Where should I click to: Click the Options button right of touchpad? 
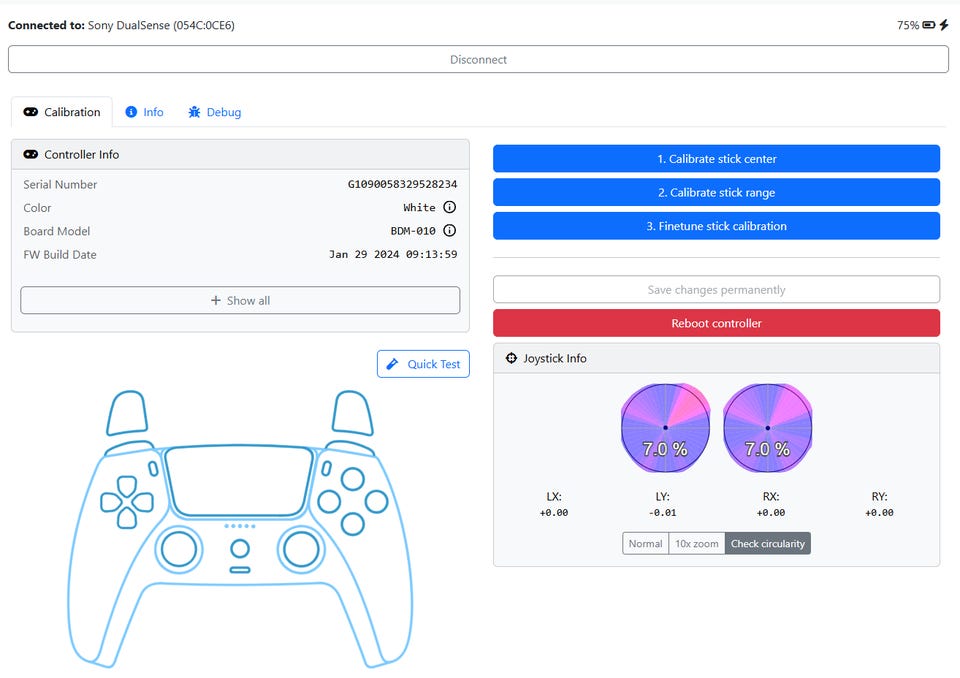click(326, 469)
